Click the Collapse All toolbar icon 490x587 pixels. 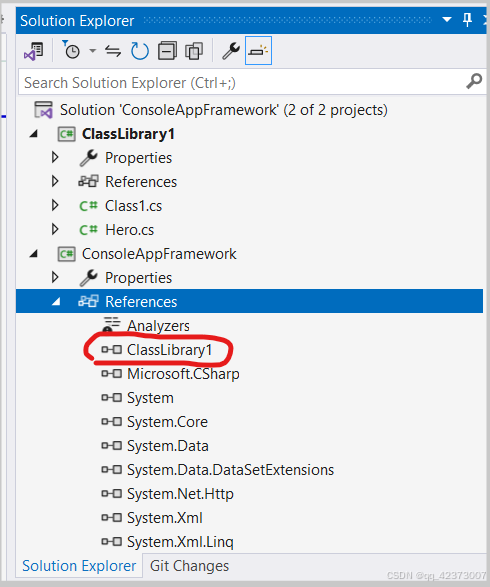click(x=167, y=51)
